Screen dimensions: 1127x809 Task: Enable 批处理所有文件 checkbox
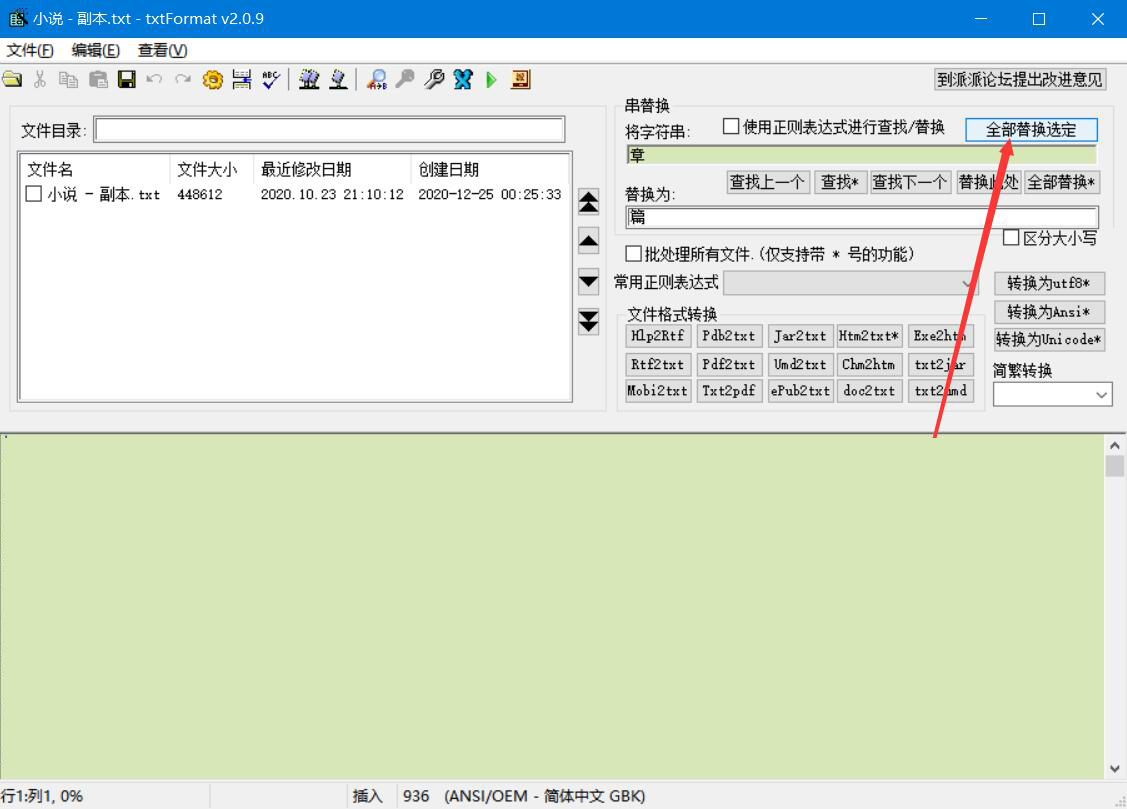tap(633, 254)
